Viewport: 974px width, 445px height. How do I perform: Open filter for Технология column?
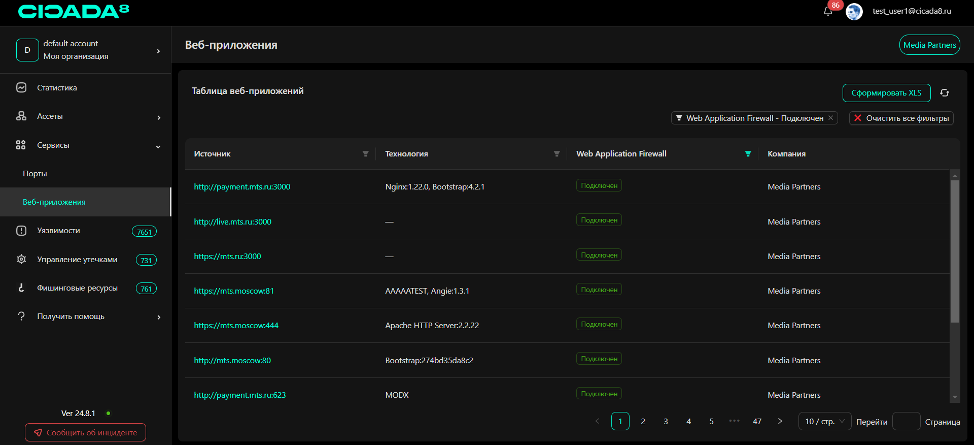point(556,154)
